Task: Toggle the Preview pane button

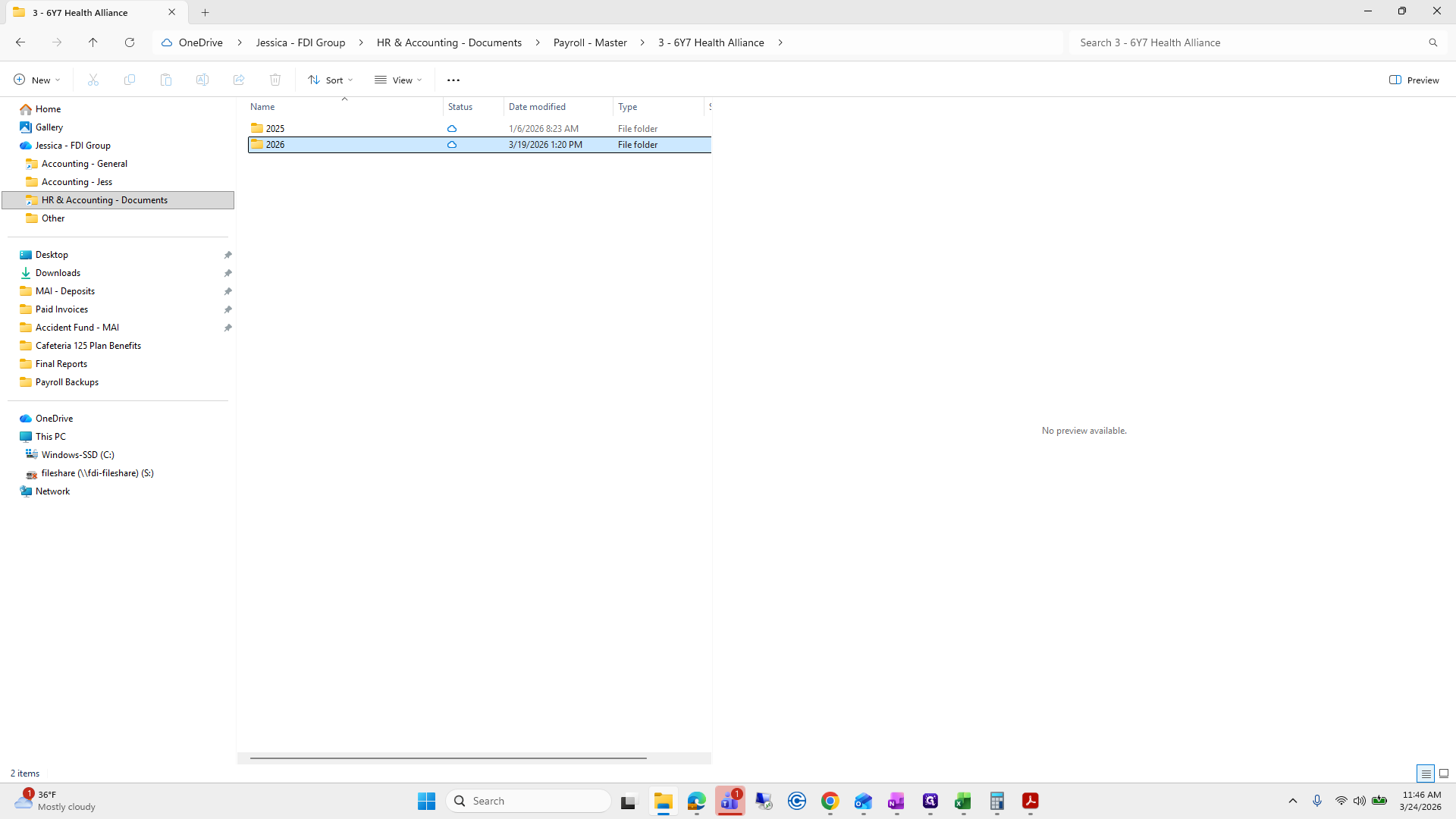Action: pyautogui.click(x=1414, y=80)
